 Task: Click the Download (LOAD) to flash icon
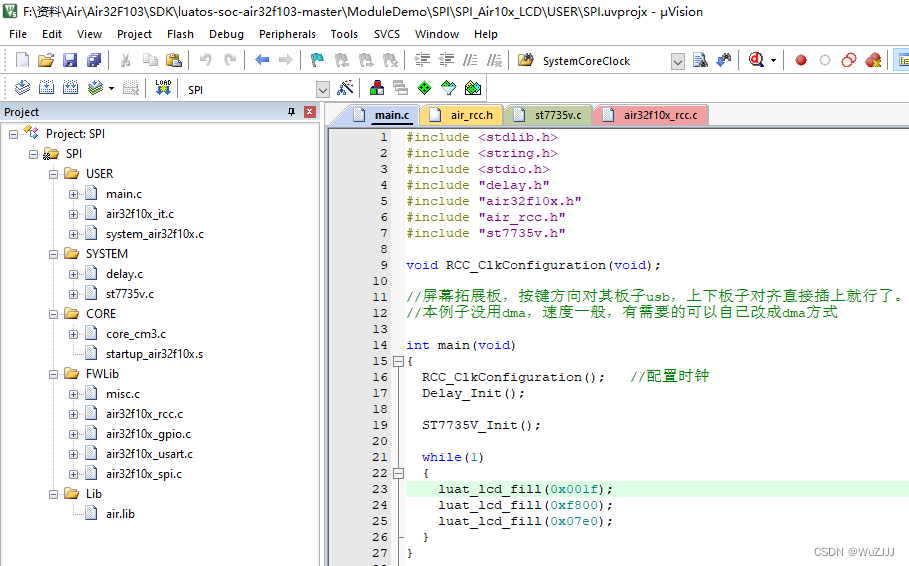163,89
